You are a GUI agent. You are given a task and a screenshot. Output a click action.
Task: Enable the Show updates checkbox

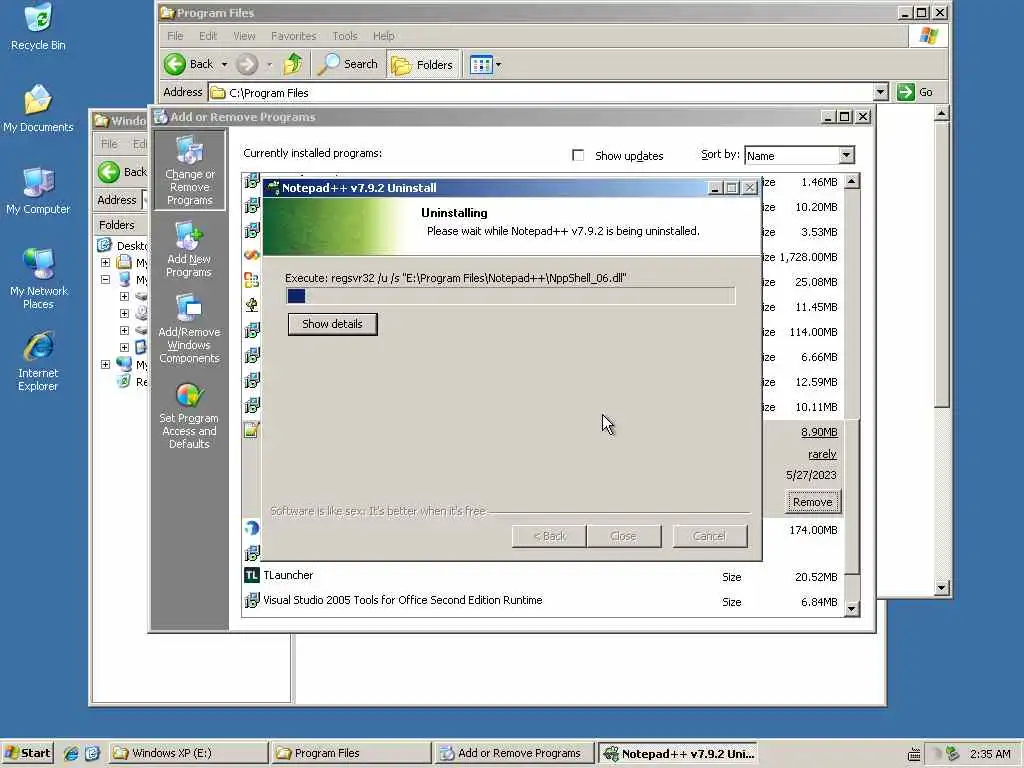point(578,155)
